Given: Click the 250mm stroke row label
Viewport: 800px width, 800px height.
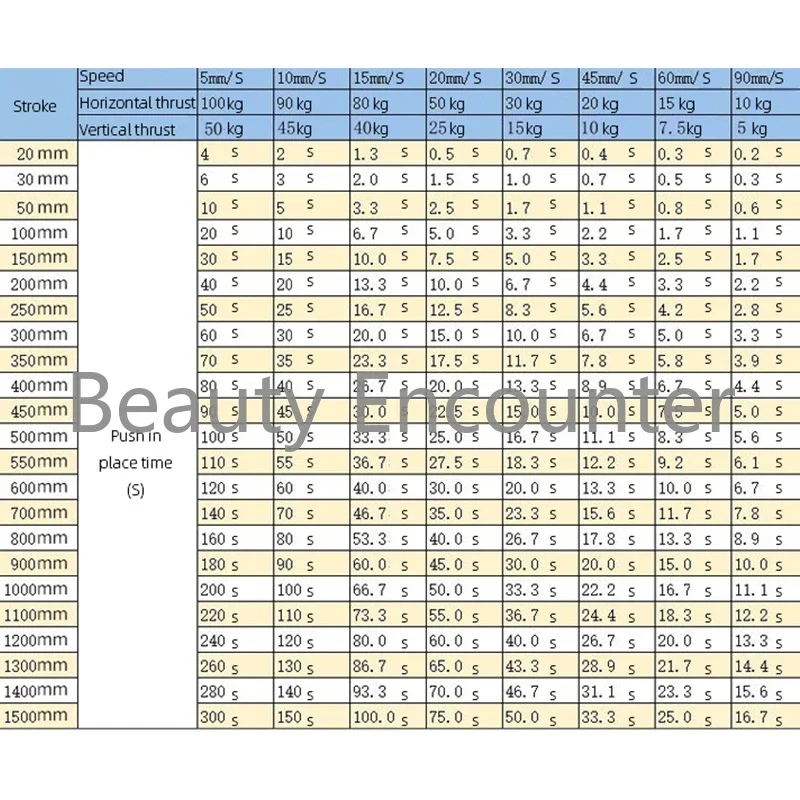Looking at the screenshot, I should [38, 309].
